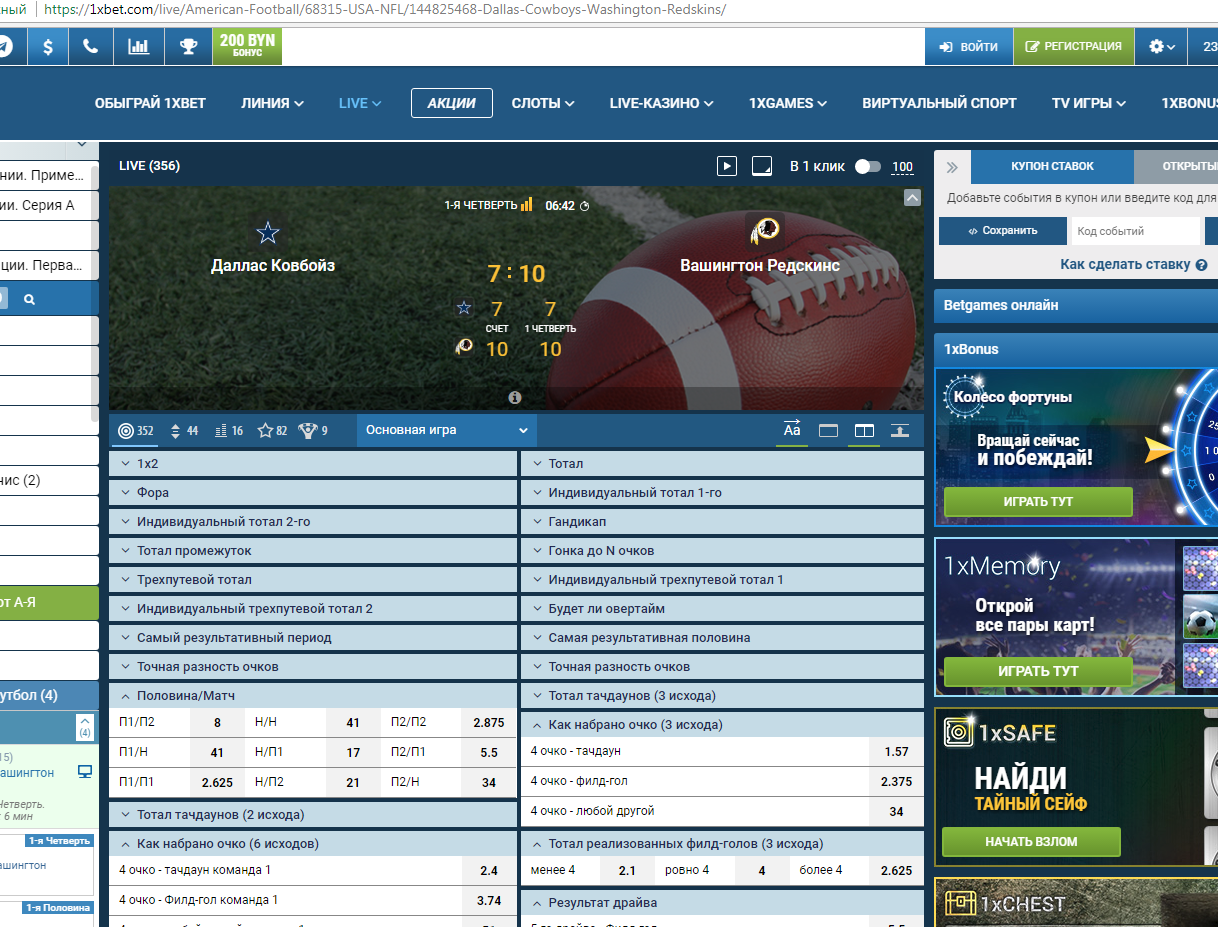Switch to the single-column layout icon
Image resolution: width=1218 pixels, height=927 pixels.
point(828,431)
